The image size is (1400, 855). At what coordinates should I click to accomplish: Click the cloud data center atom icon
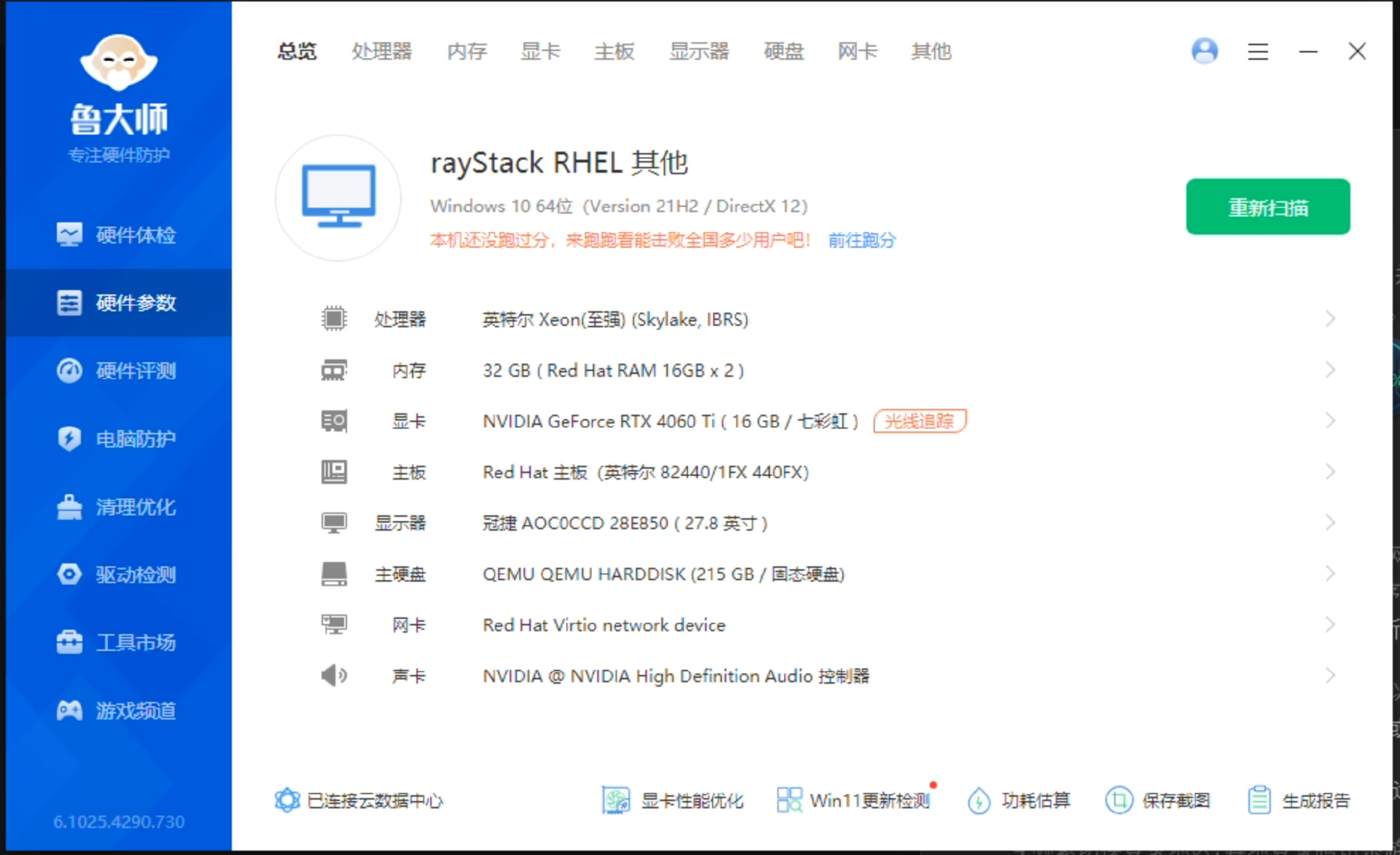(287, 800)
